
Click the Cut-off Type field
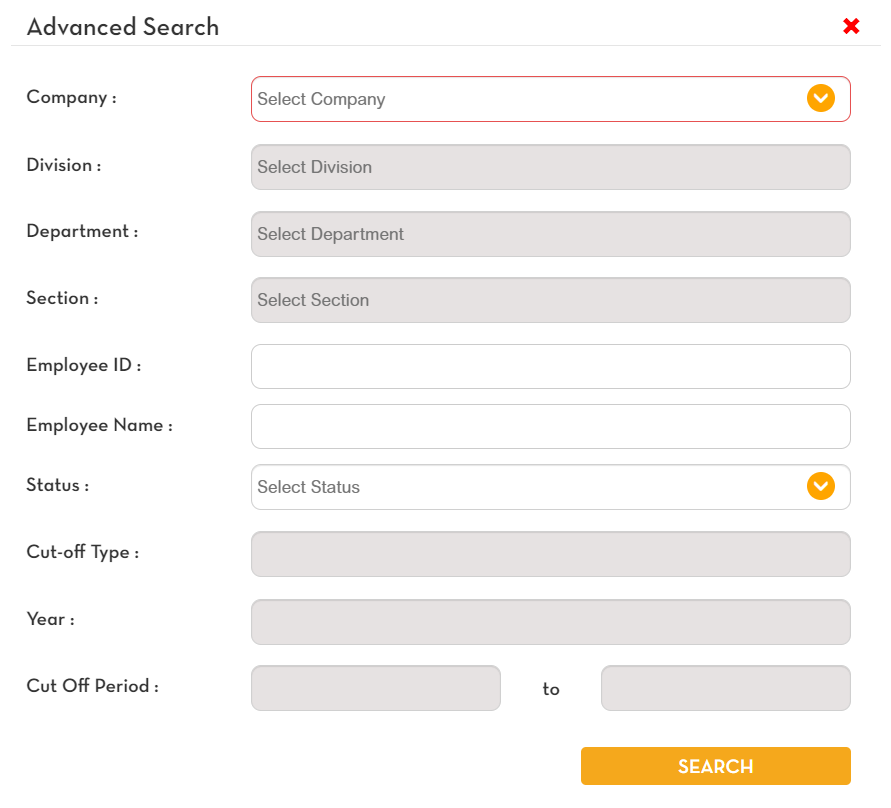pos(551,554)
